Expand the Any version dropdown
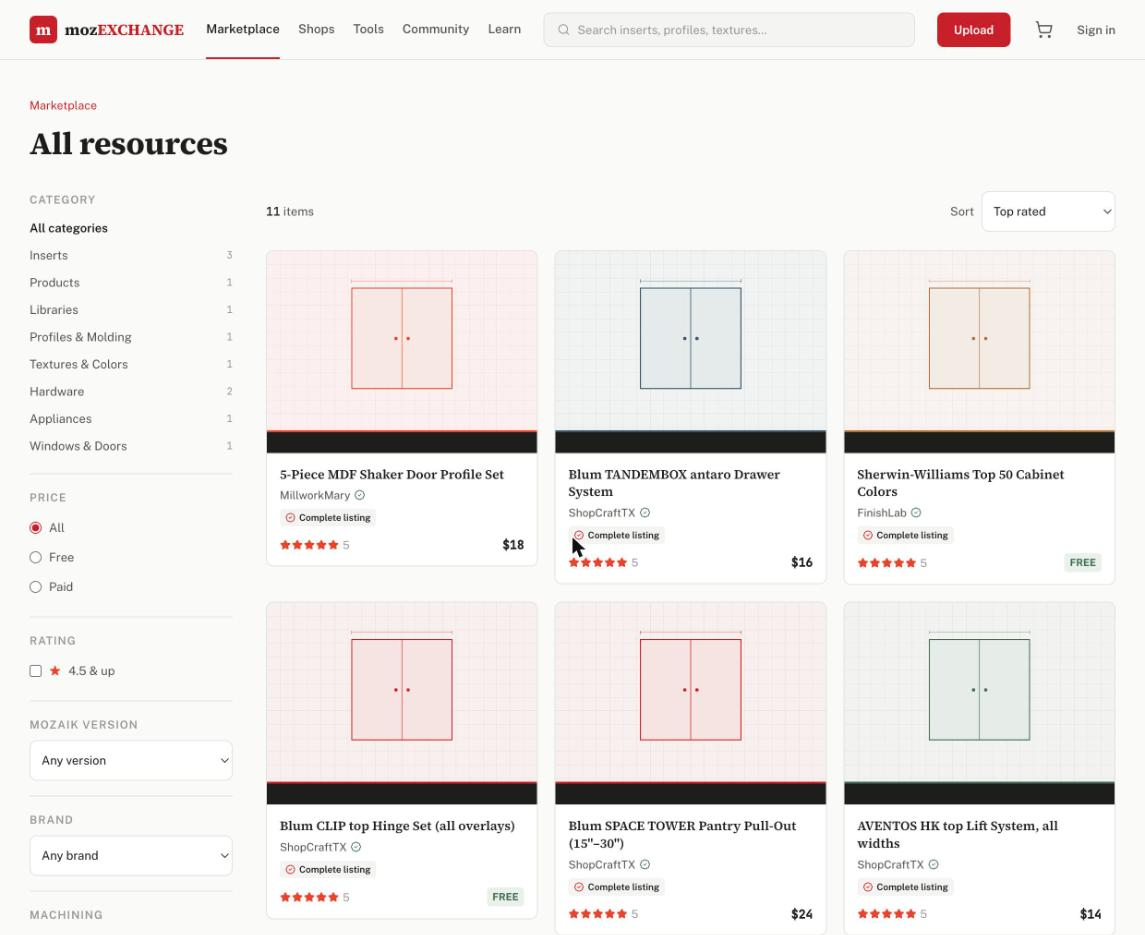The height and width of the screenshot is (935, 1145). tap(131, 760)
